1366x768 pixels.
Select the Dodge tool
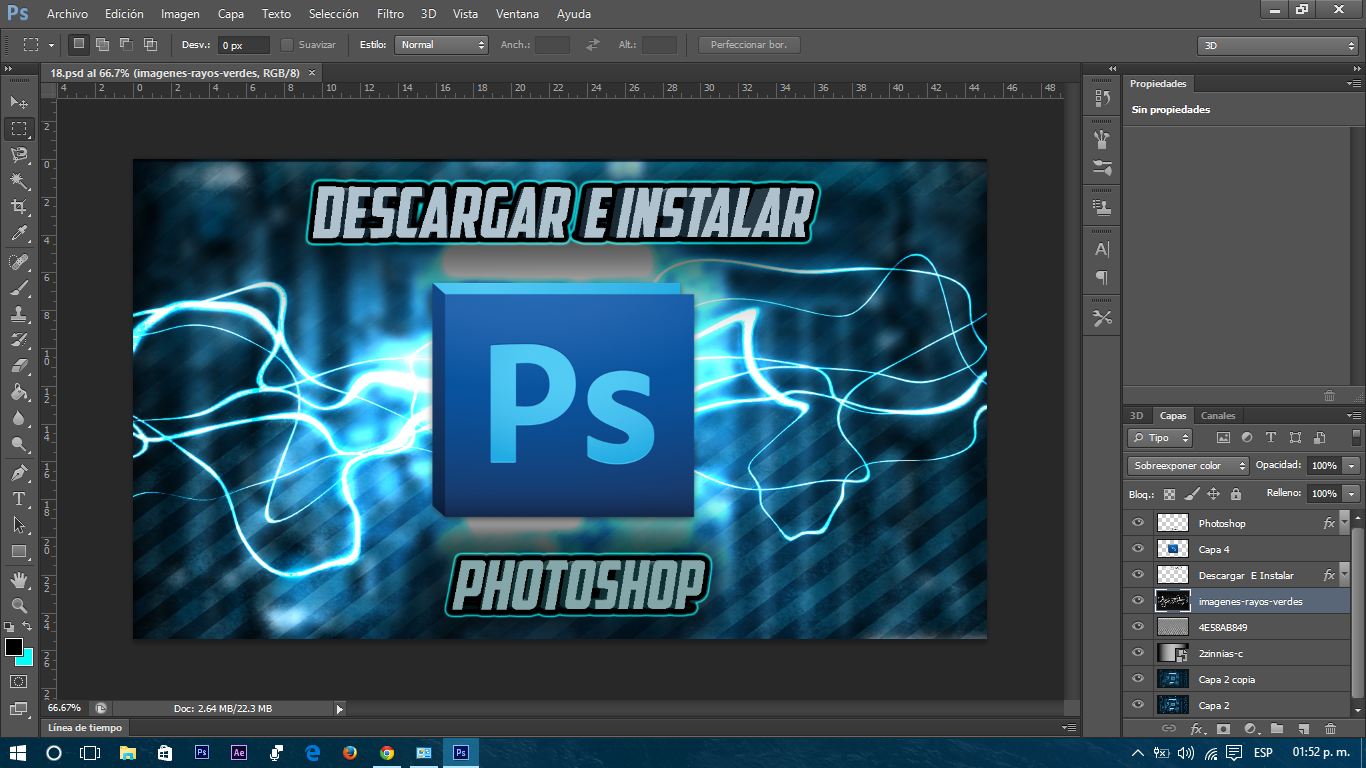18,444
